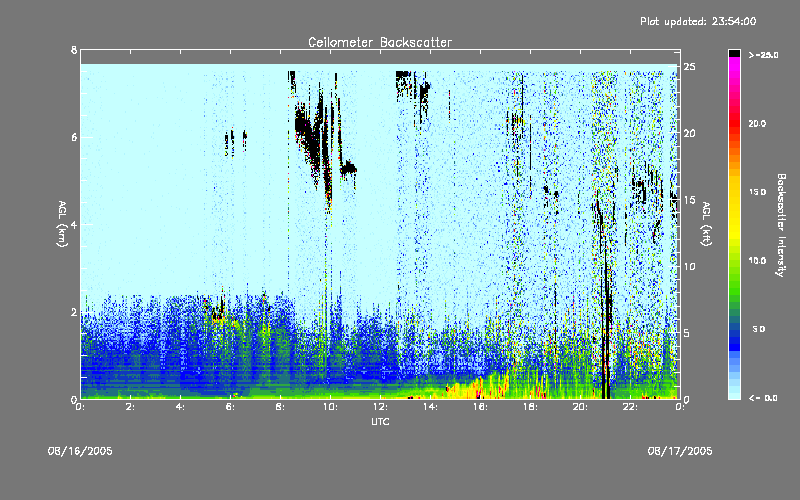Click the 8 km tick label on left axis
Image resolution: width=800 pixels, height=500 pixels.
tap(74, 50)
